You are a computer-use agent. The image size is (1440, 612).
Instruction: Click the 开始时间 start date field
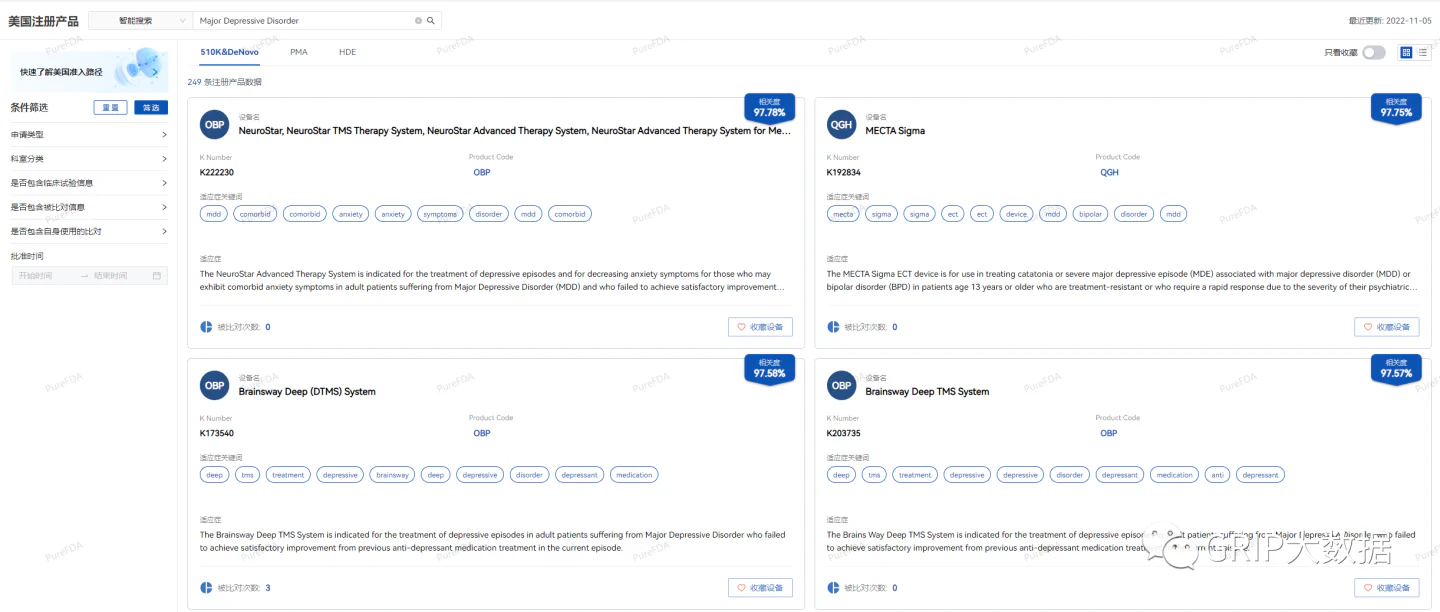coord(44,275)
